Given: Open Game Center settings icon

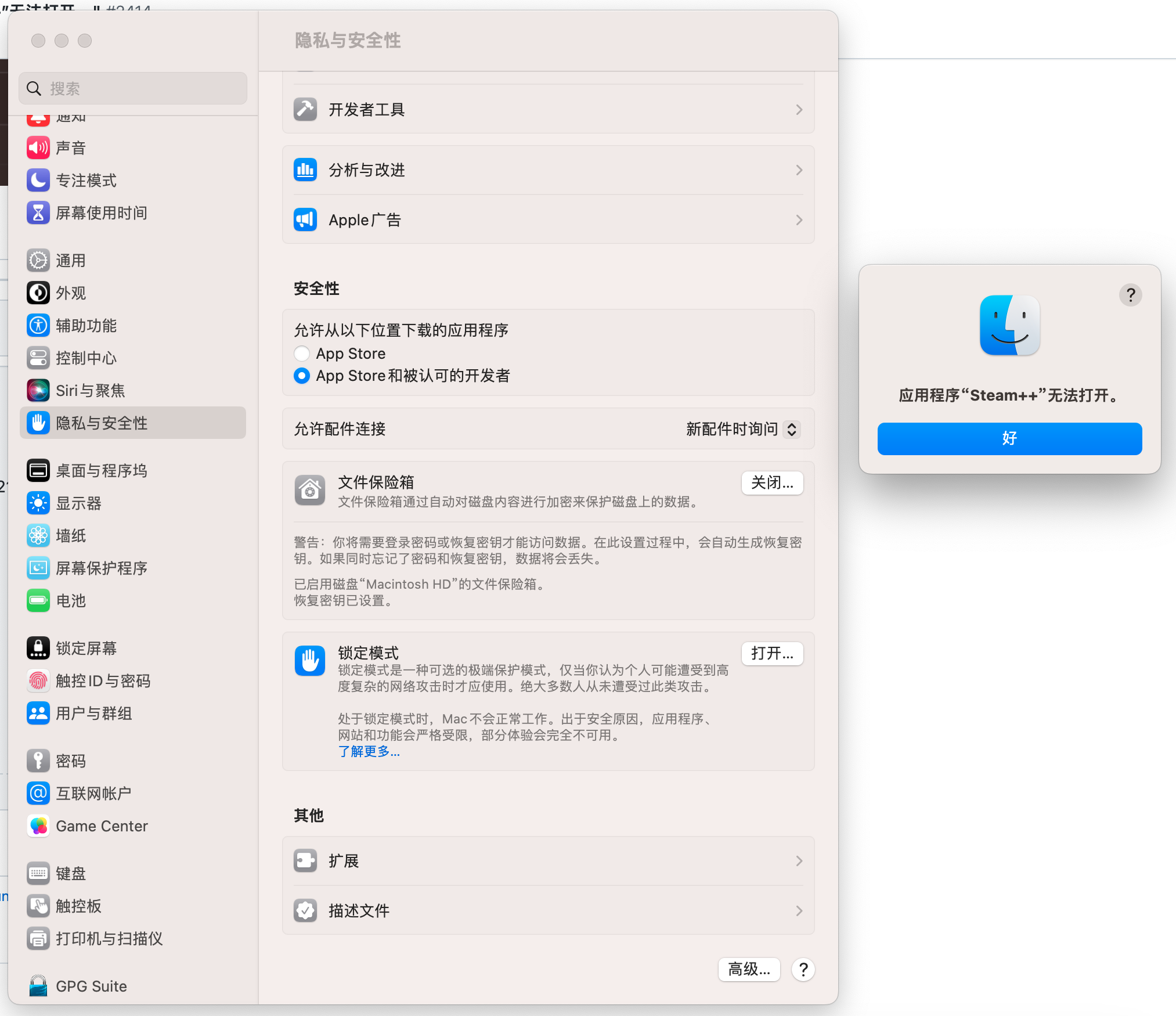Looking at the screenshot, I should coord(38,826).
